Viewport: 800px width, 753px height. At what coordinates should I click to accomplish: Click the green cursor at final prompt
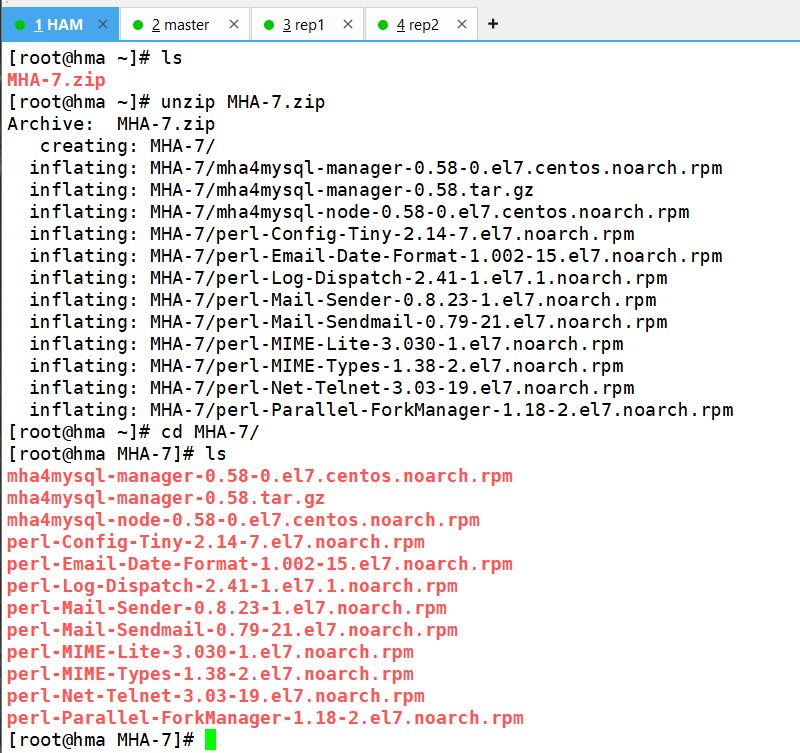210,740
